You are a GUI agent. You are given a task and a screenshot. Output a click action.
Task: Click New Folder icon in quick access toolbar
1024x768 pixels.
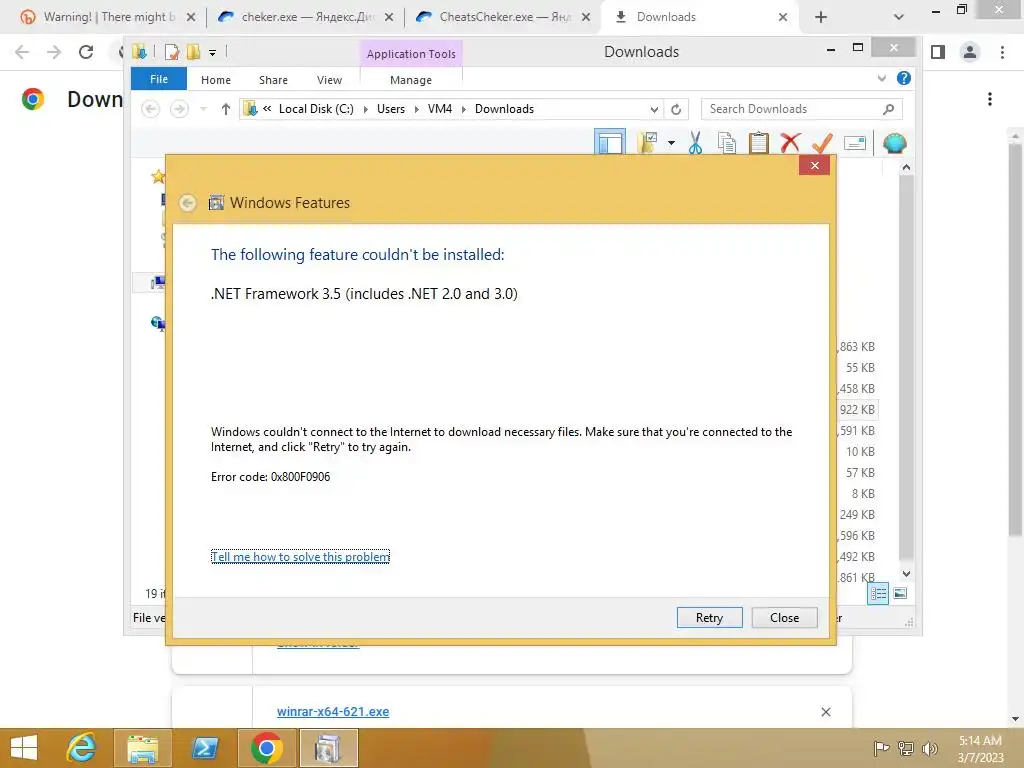pyautogui.click(x=193, y=52)
